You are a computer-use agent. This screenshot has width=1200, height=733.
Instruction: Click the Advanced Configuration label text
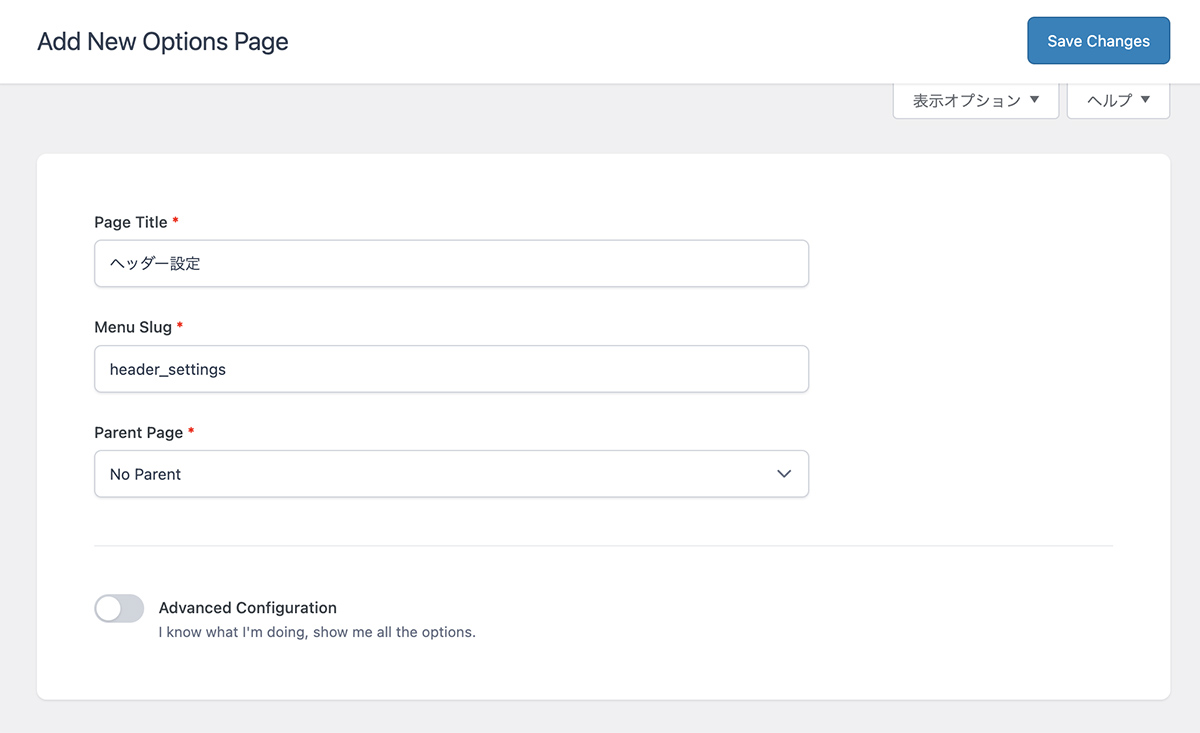[x=248, y=608]
